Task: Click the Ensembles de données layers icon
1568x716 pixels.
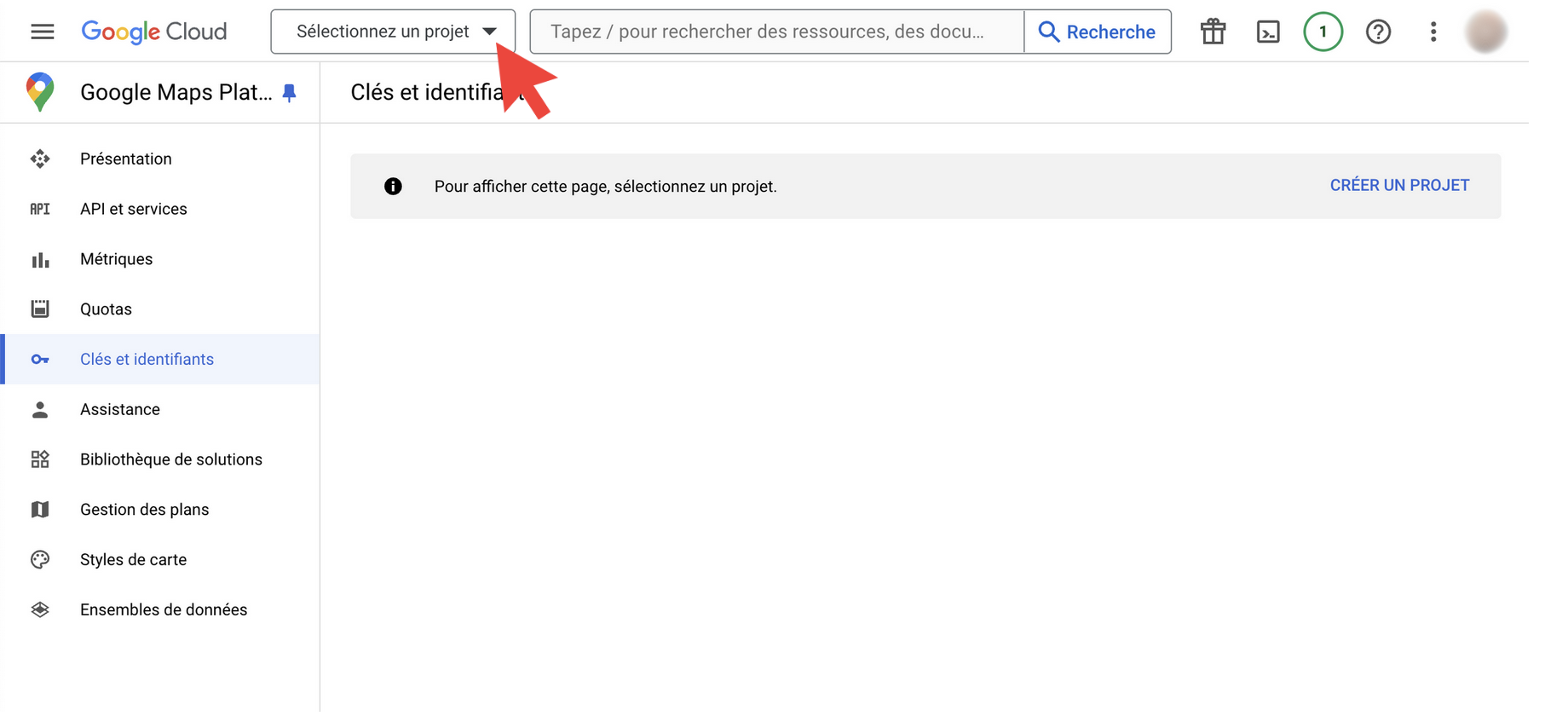Action: point(40,609)
